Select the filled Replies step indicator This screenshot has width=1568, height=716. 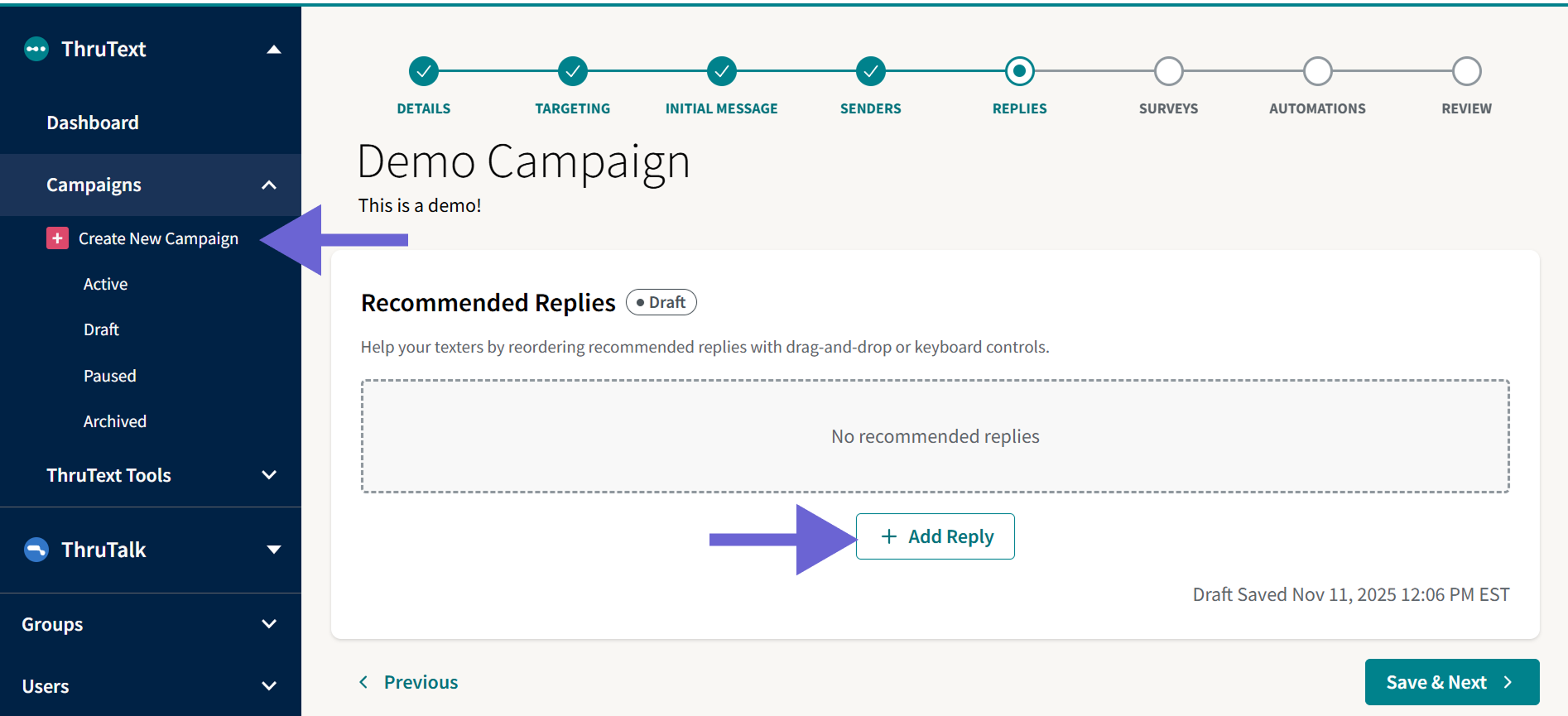pyautogui.click(x=1019, y=71)
